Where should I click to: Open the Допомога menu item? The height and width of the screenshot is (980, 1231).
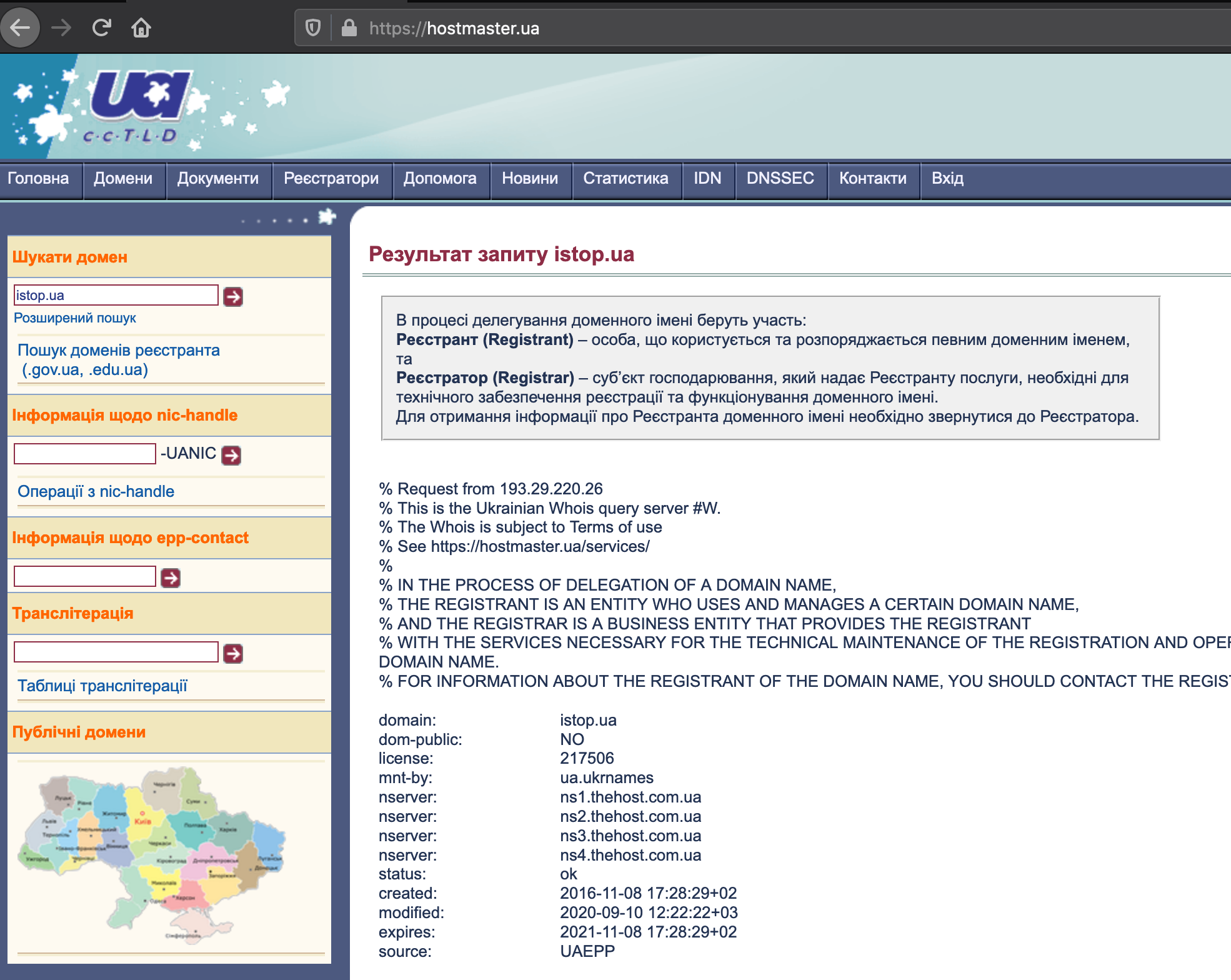(x=440, y=179)
